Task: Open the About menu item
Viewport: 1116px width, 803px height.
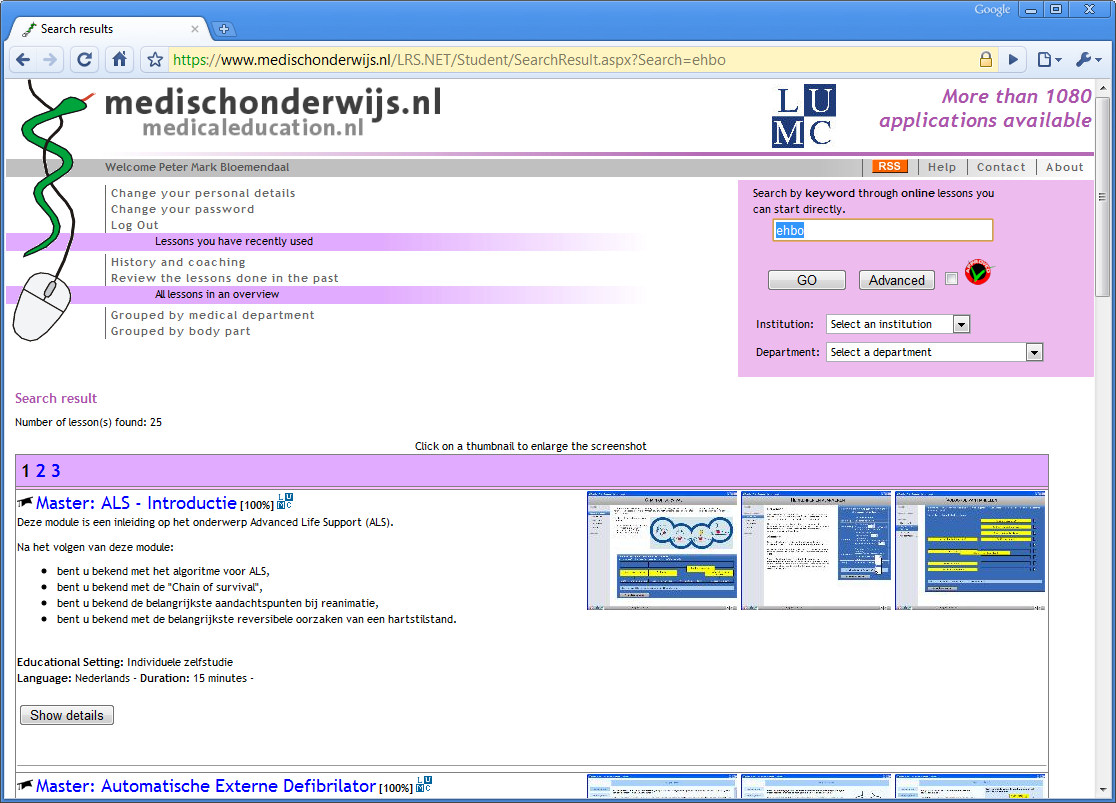Action: (x=1064, y=167)
